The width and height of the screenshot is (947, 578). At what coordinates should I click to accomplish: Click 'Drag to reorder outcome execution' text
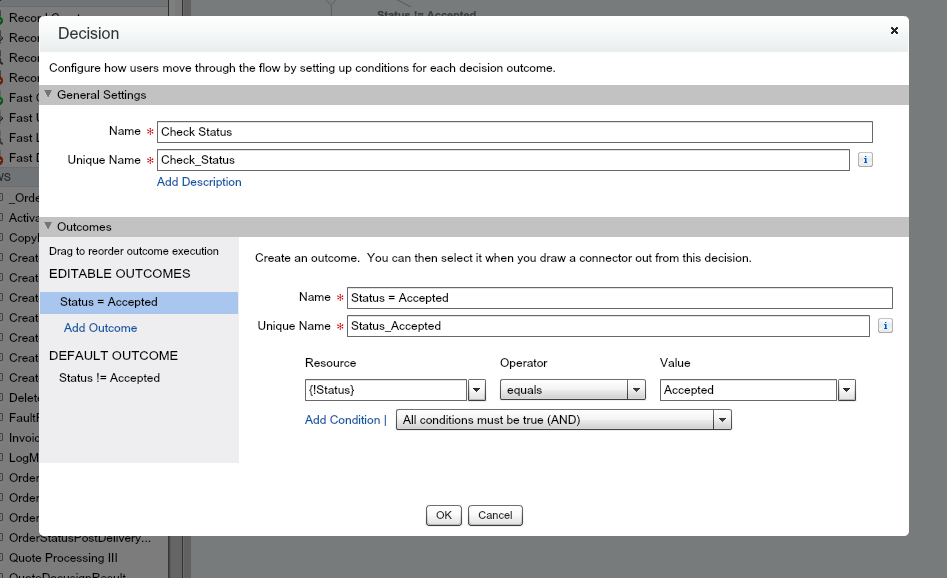133,251
